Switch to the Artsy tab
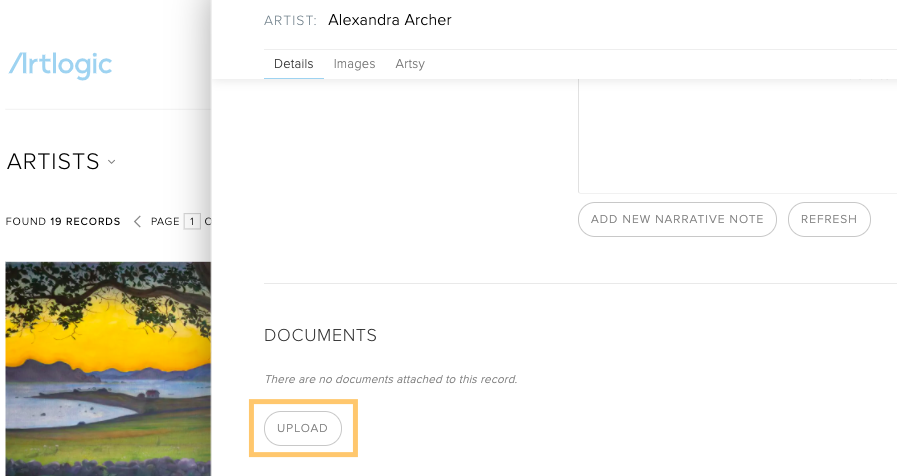Viewport: 897px width, 476px height. click(x=410, y=64)
